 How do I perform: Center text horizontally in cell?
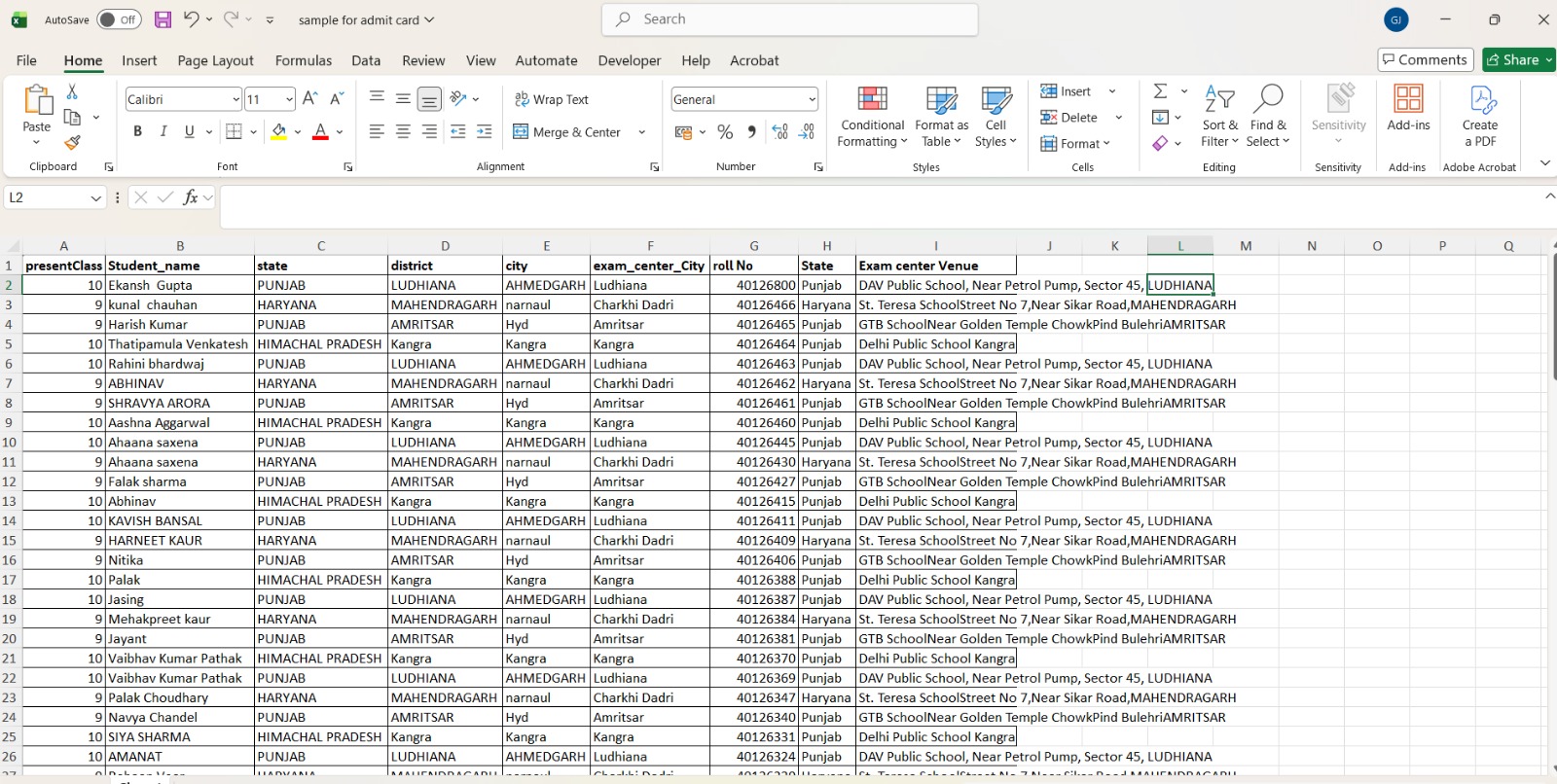point(403,131)
